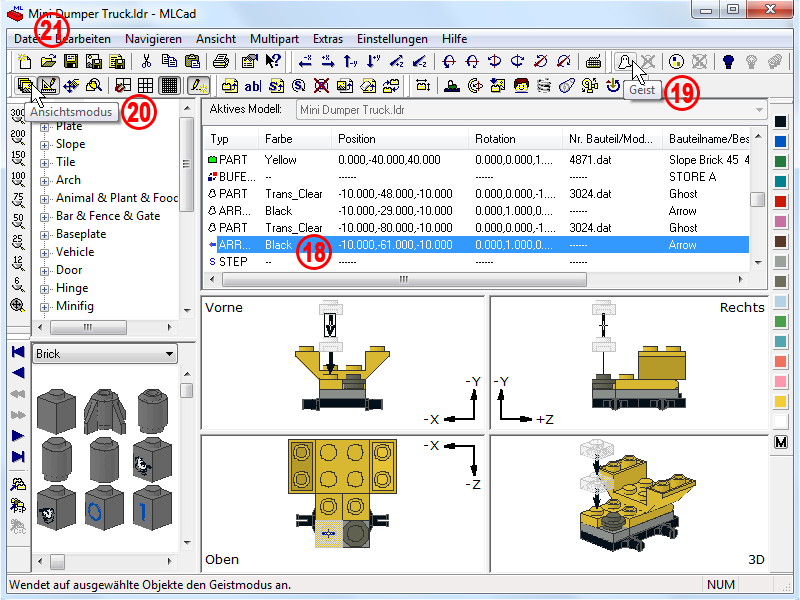Open the Hilfe menu
Screen dimensions: 800x600
coord(455,39)
